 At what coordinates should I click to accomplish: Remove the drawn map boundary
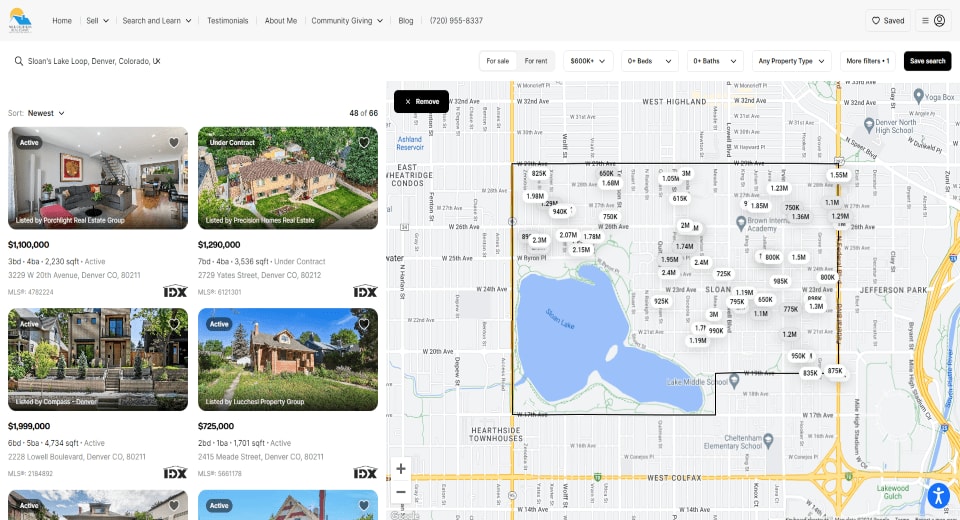tap(421, 102)
